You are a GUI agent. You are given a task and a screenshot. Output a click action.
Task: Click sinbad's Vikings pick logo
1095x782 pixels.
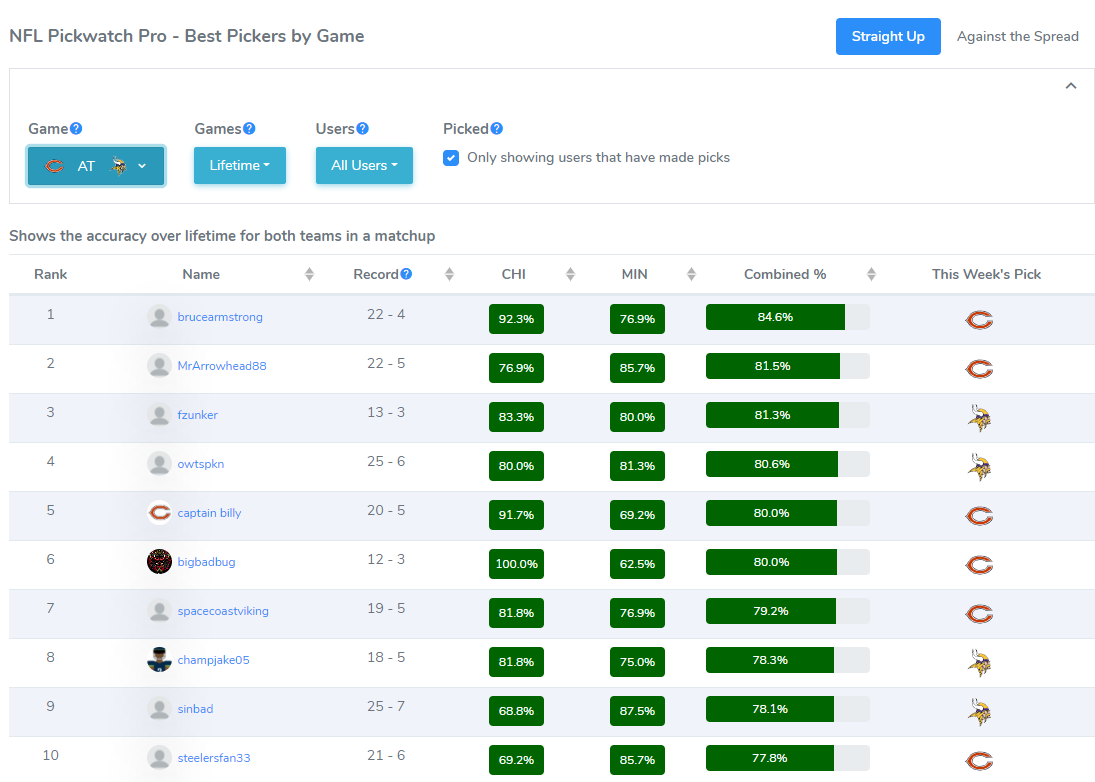pos(979,711)
